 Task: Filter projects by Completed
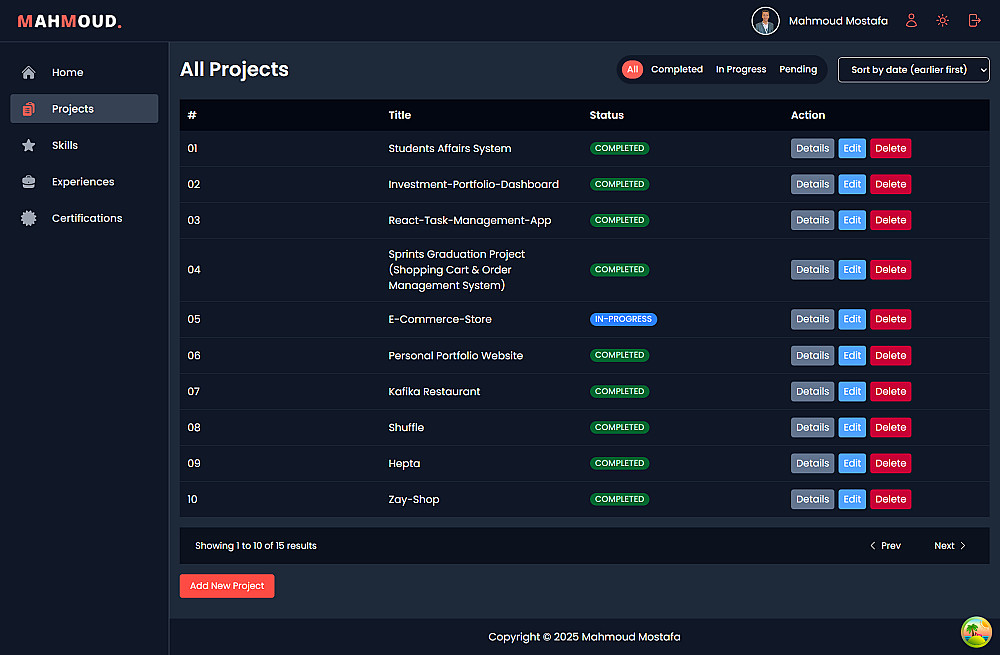677,70
